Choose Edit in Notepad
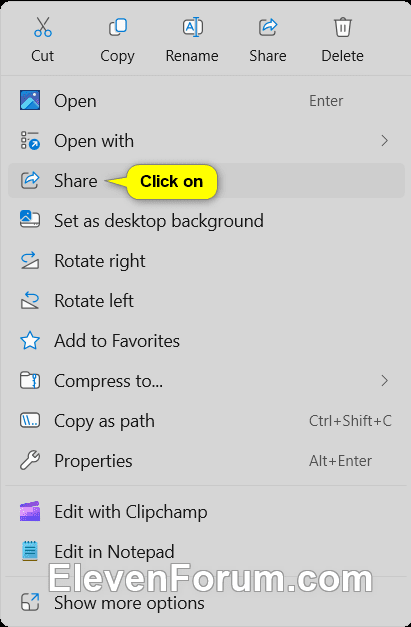This screenshot has width=411, height=627. point(206,552)
